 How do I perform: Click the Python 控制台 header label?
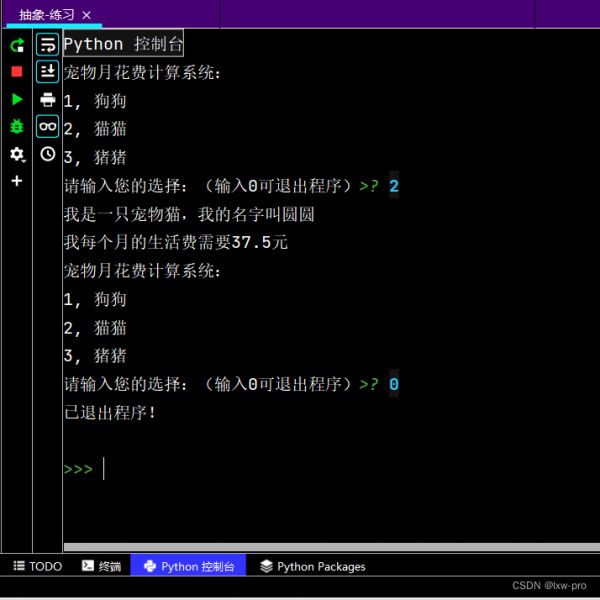coord(123,44)
